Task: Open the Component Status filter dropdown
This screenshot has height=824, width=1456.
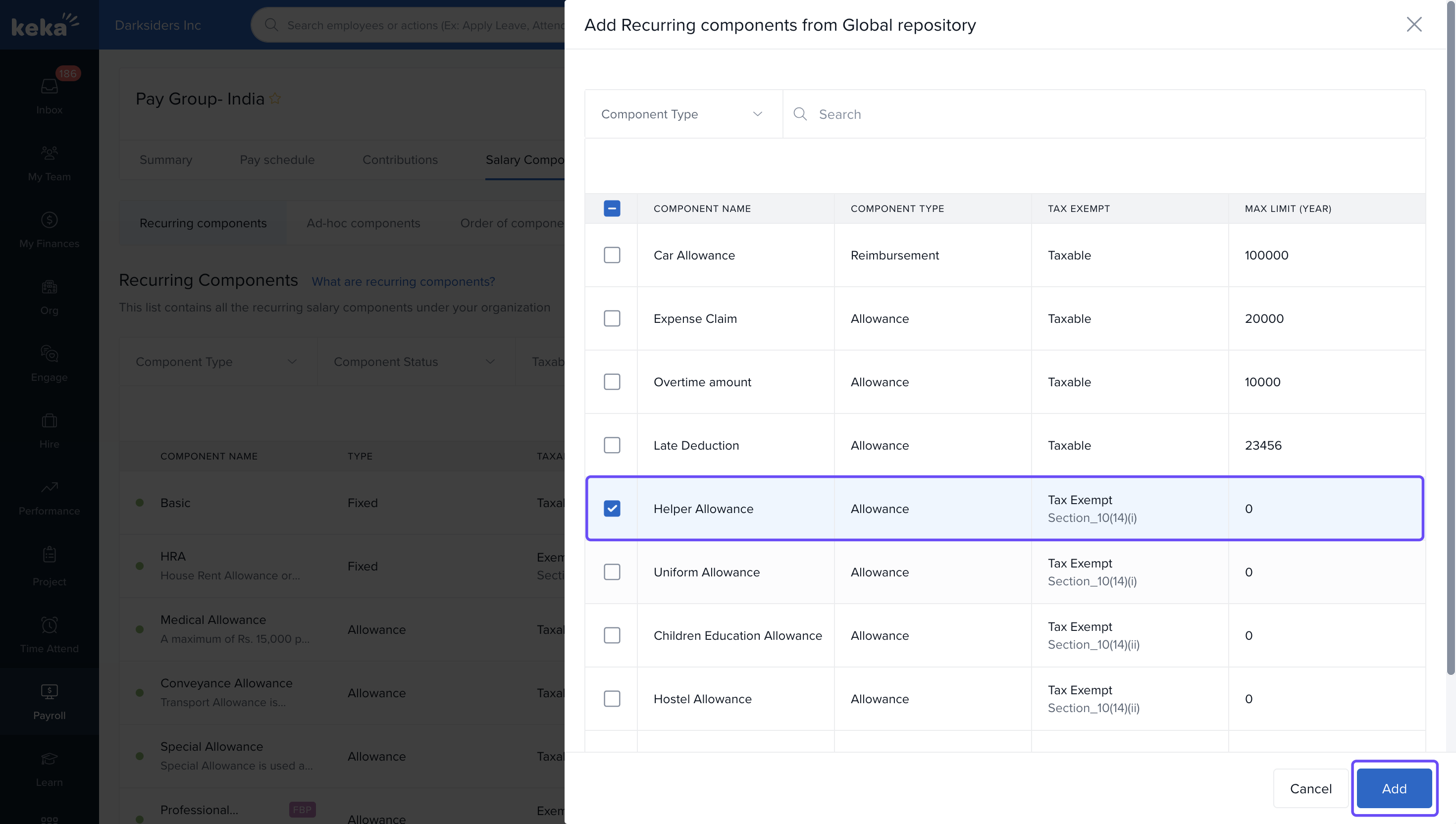Action: pos(416,361)
